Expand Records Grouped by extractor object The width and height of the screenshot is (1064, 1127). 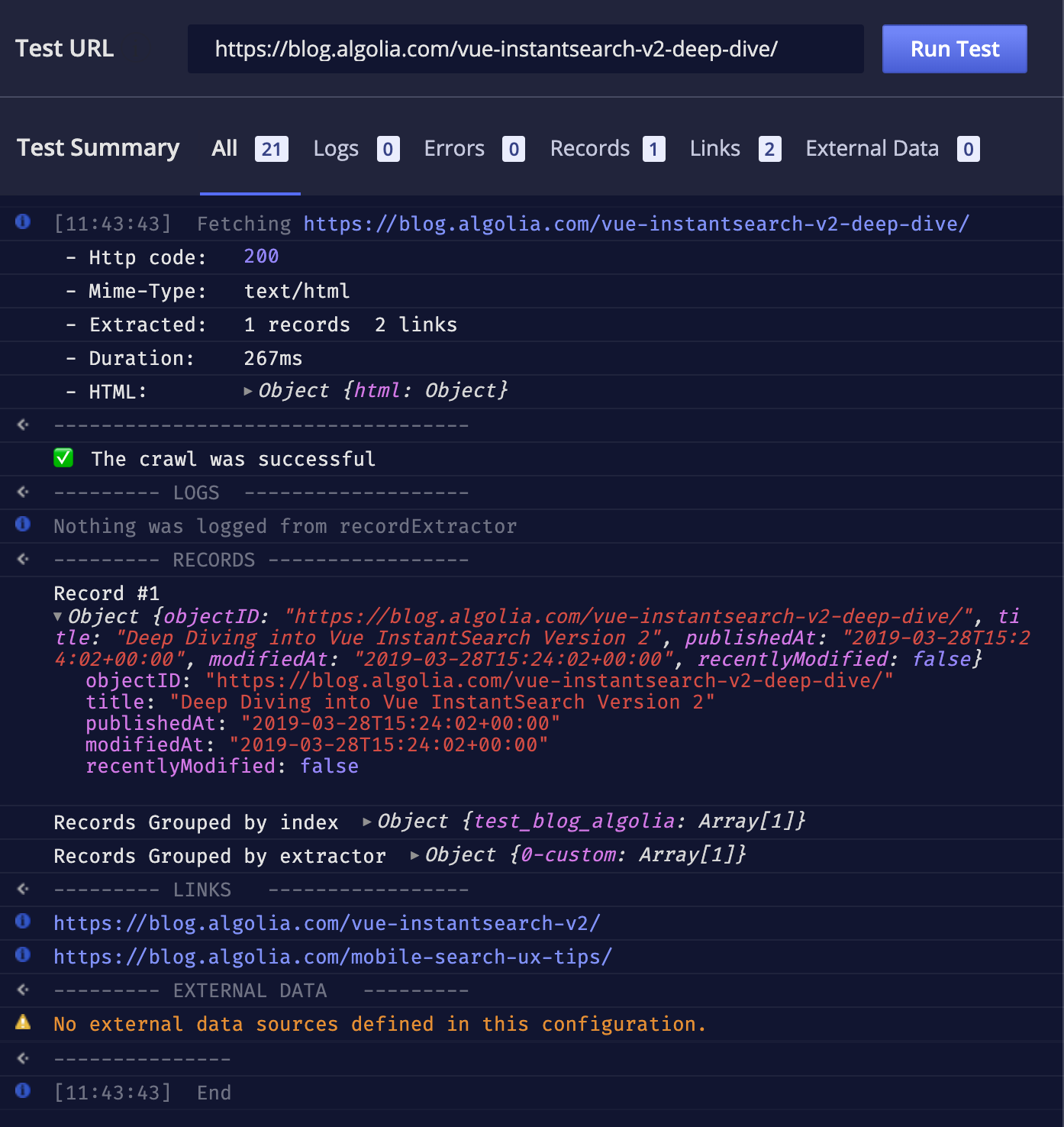click(x=414, y=855)
